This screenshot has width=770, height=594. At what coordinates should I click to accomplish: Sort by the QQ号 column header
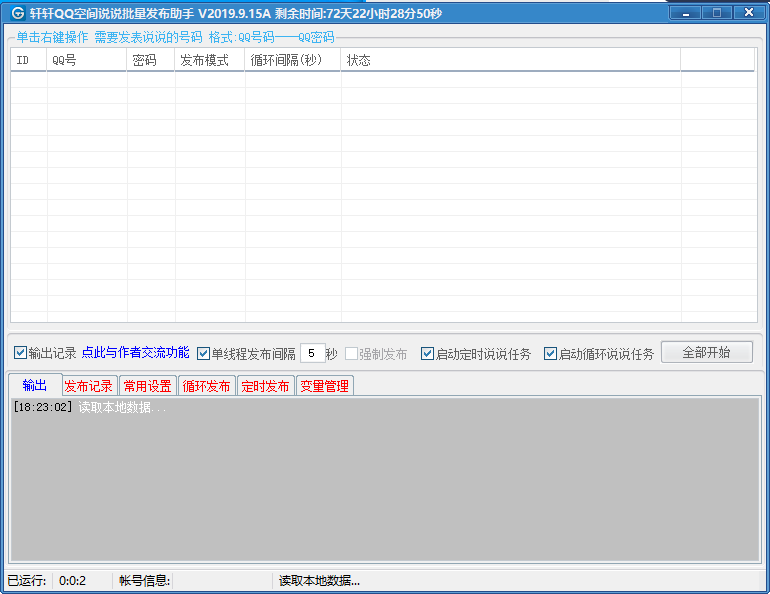pos(86,60)
